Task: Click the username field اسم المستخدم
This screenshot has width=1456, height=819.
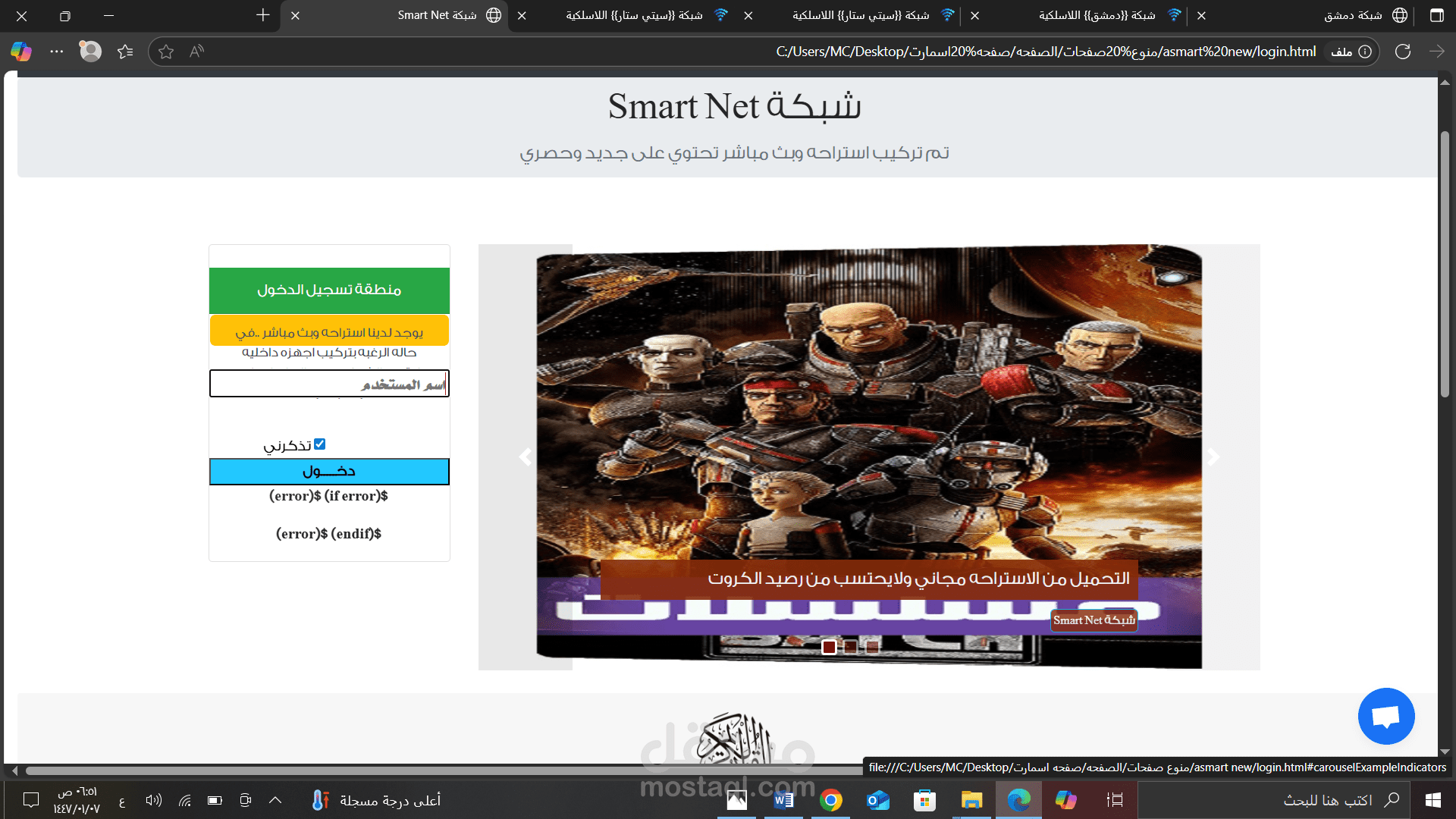Action: [329, 384]
